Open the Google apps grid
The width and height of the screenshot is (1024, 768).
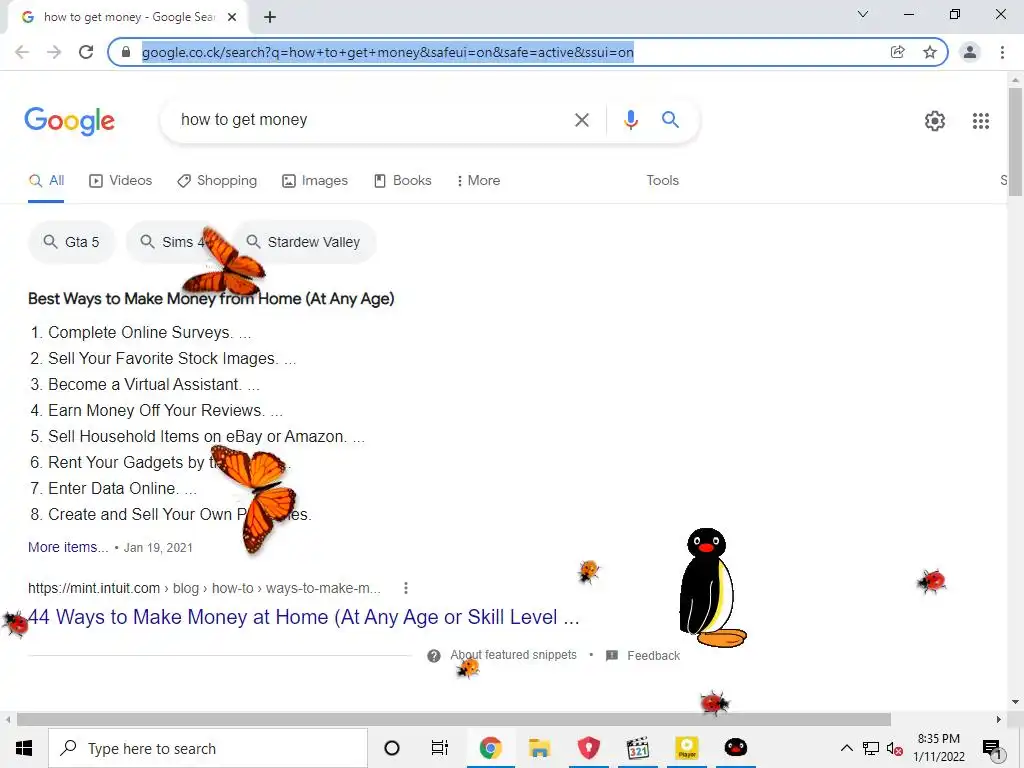click(x=980, y=121)
